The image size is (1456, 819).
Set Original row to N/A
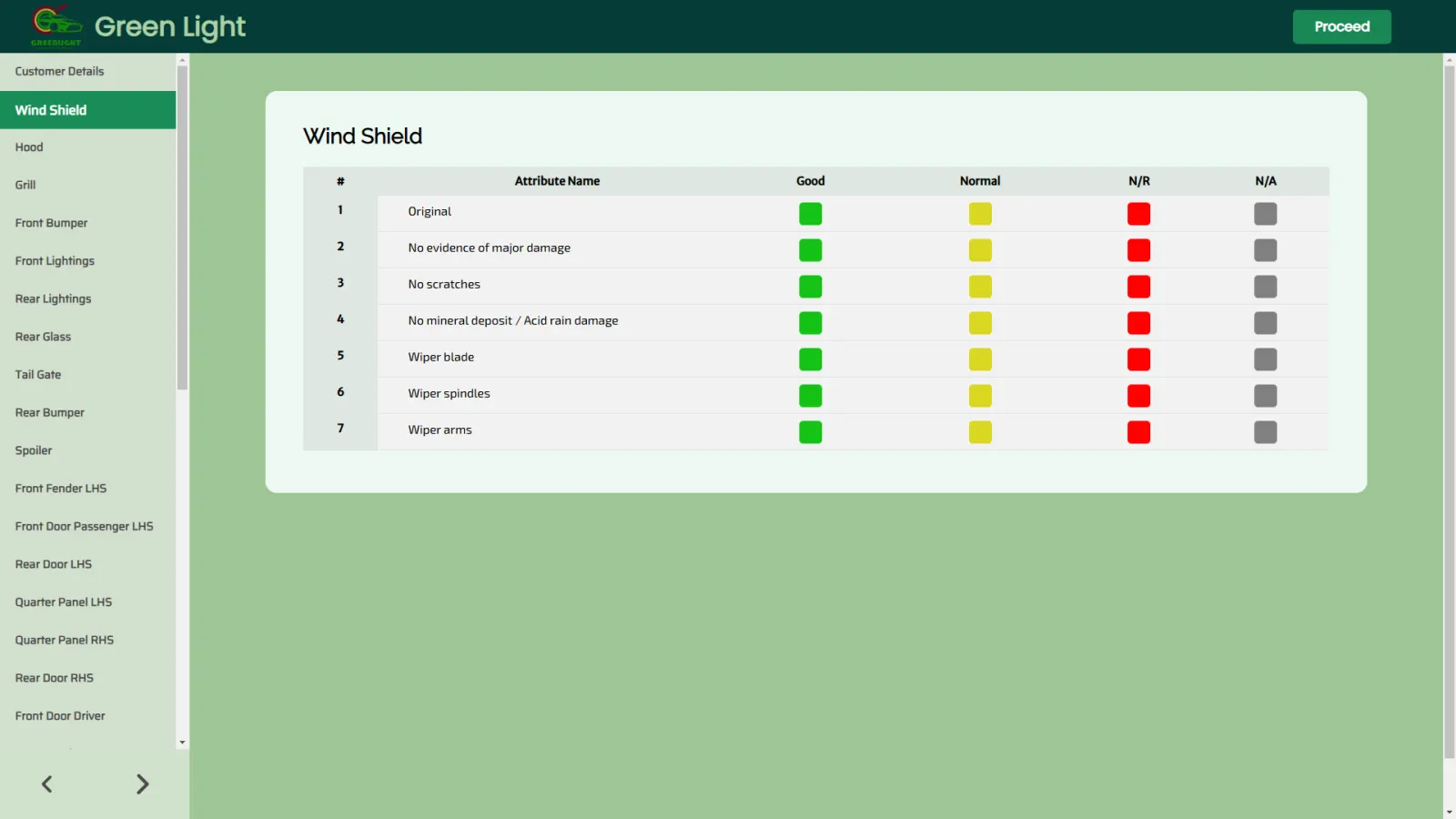coord(1265,214)
